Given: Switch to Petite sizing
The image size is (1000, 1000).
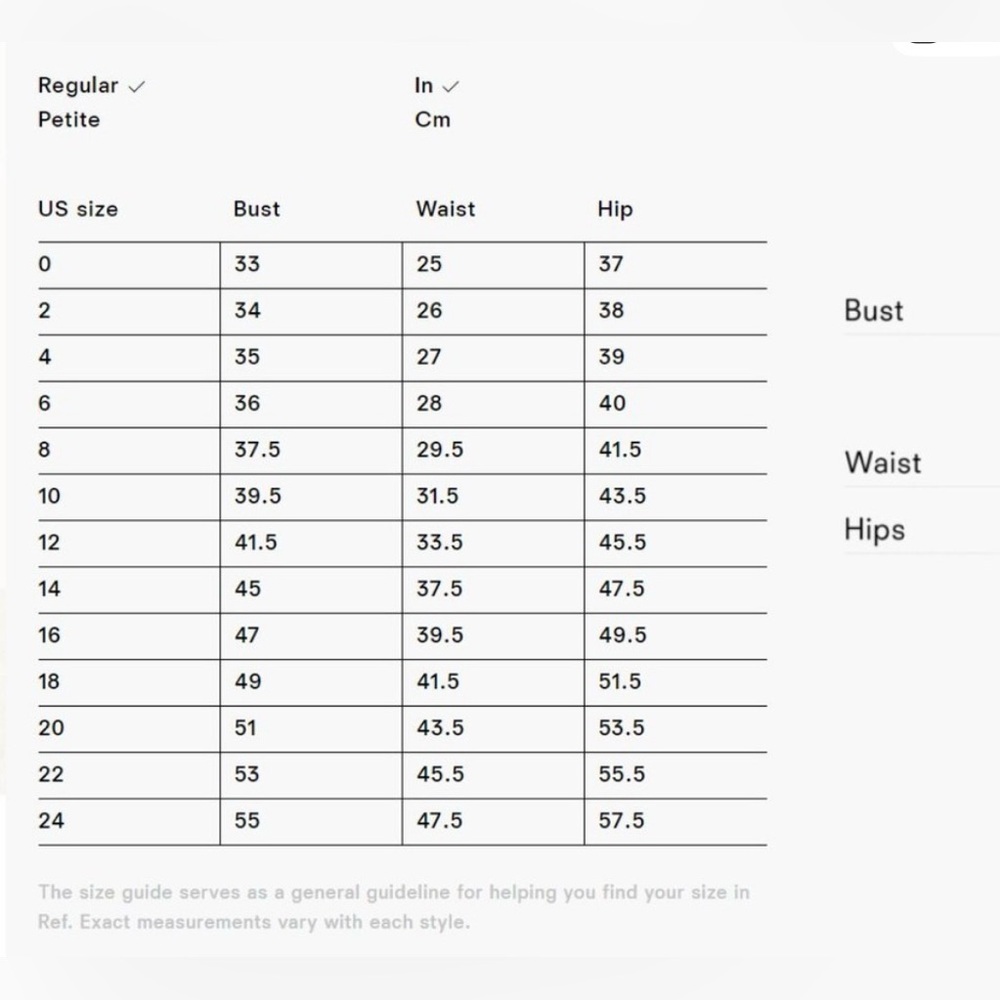Looking at the screenshot, I should tap(69, 120).
